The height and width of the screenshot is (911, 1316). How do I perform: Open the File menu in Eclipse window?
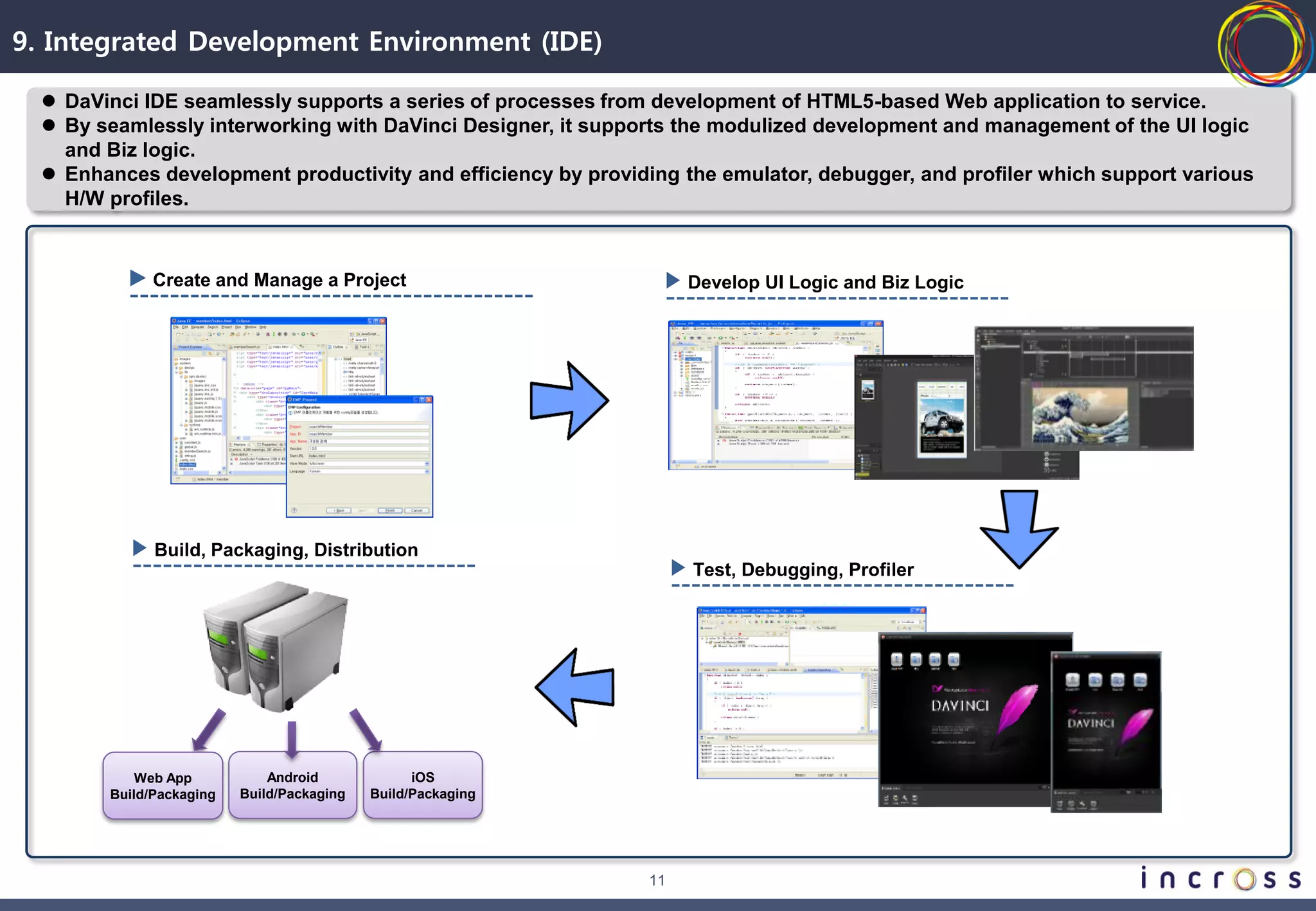[175, 327]
